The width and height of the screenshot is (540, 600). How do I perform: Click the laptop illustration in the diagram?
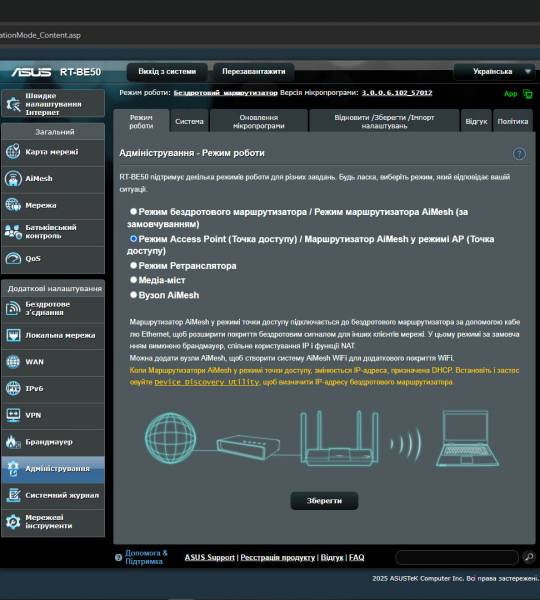click(x=467, y=439)
